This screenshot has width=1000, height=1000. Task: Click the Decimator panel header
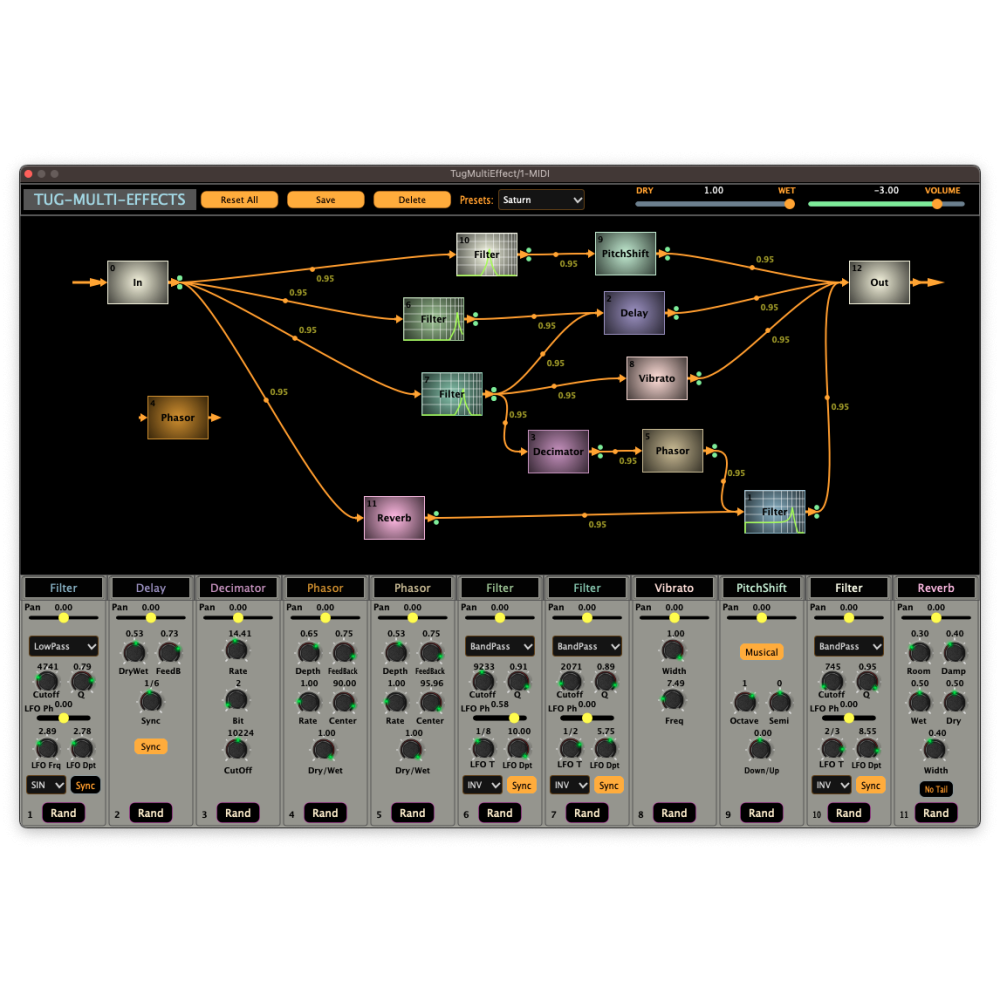(x=238, y=588)
